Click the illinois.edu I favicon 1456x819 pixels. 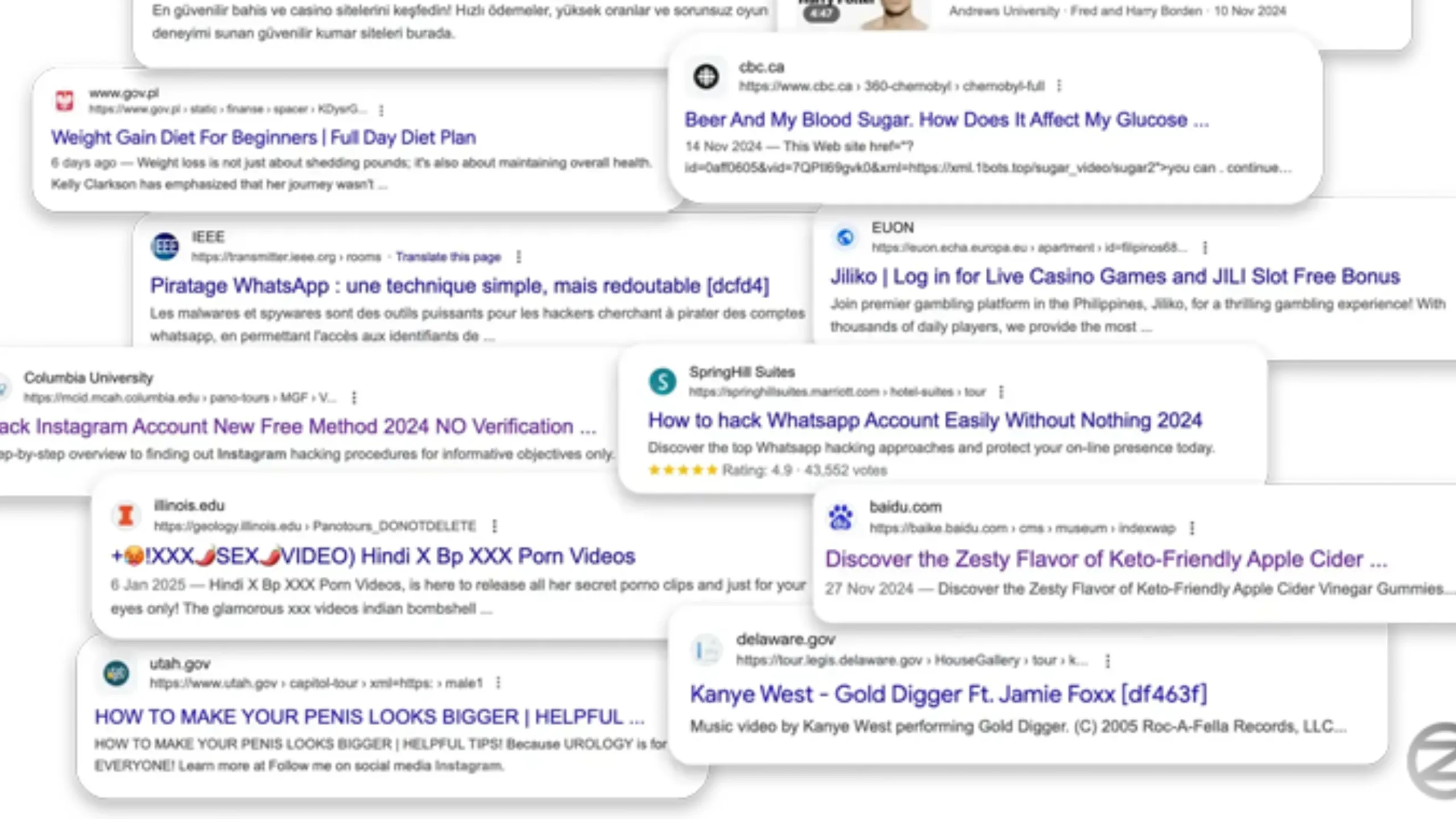(x=126, y=515)
